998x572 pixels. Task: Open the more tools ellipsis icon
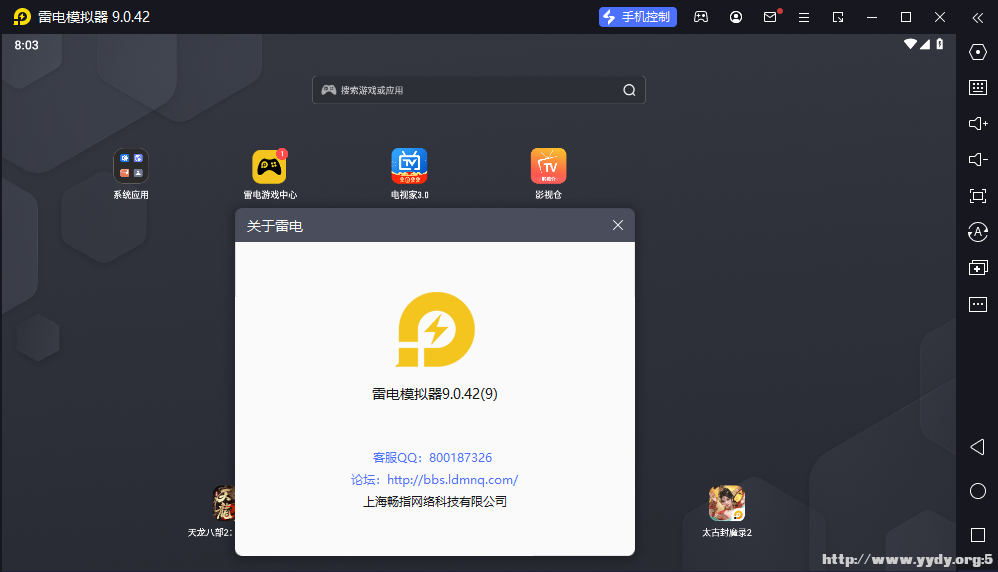(x=978, y=304)
